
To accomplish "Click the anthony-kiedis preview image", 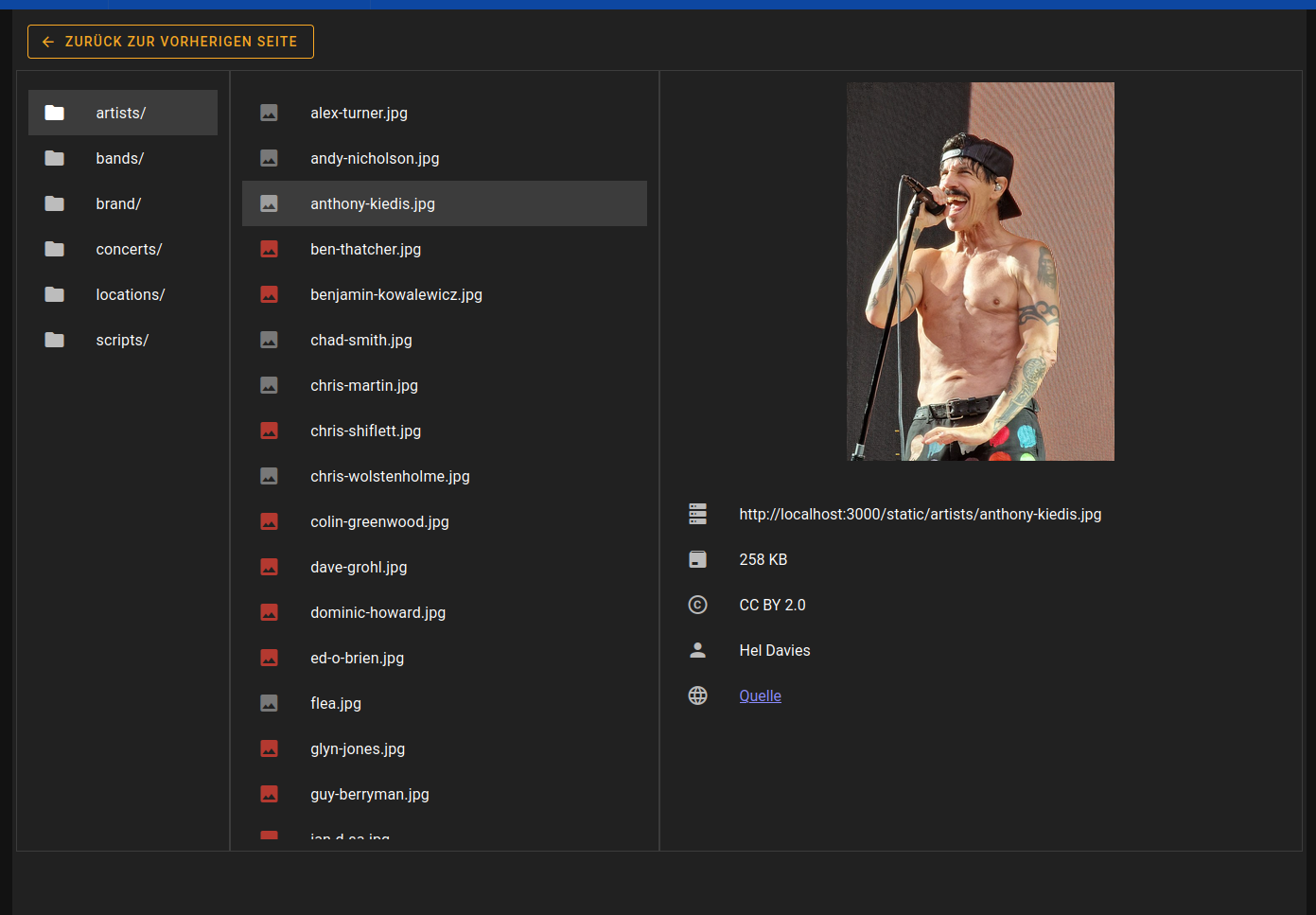I will [x=980, y=272].
